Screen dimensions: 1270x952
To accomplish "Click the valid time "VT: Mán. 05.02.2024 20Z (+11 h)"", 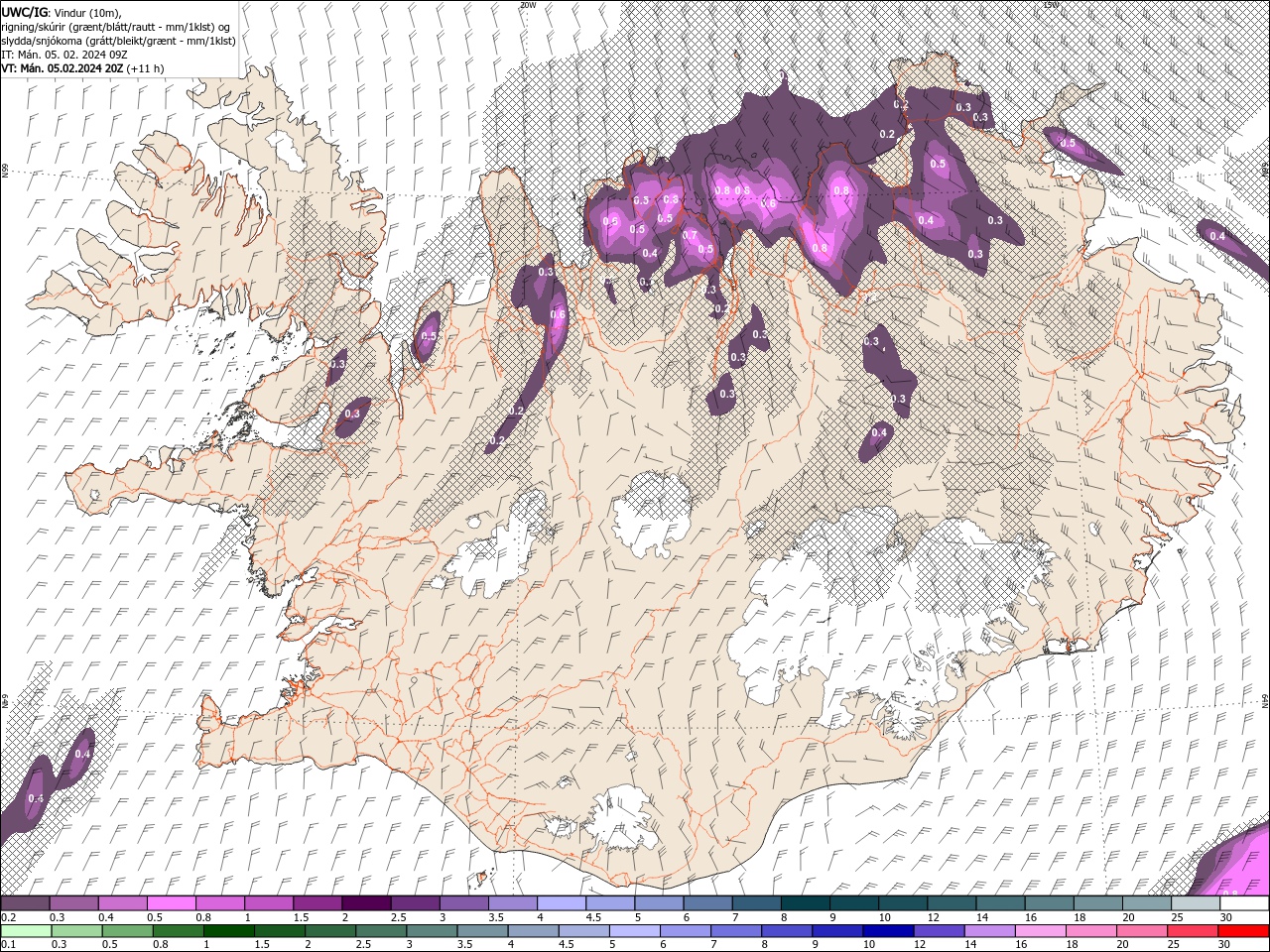I will (x=83, y=68).
